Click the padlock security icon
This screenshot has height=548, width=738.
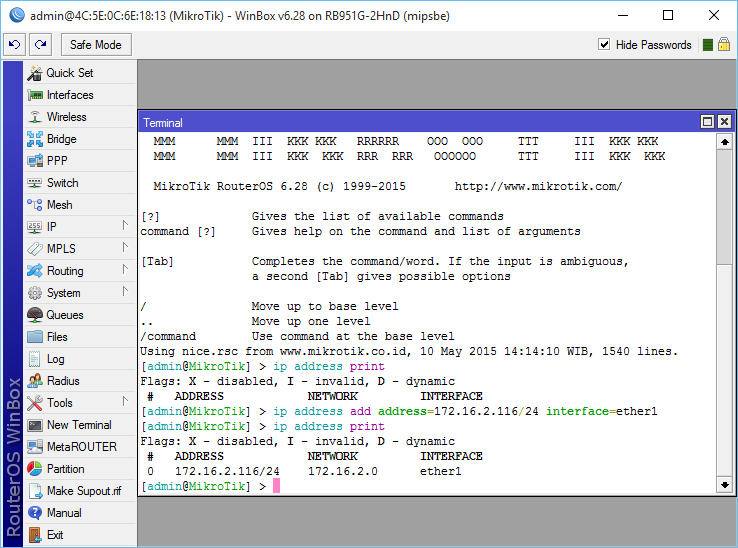coord(724,45)
